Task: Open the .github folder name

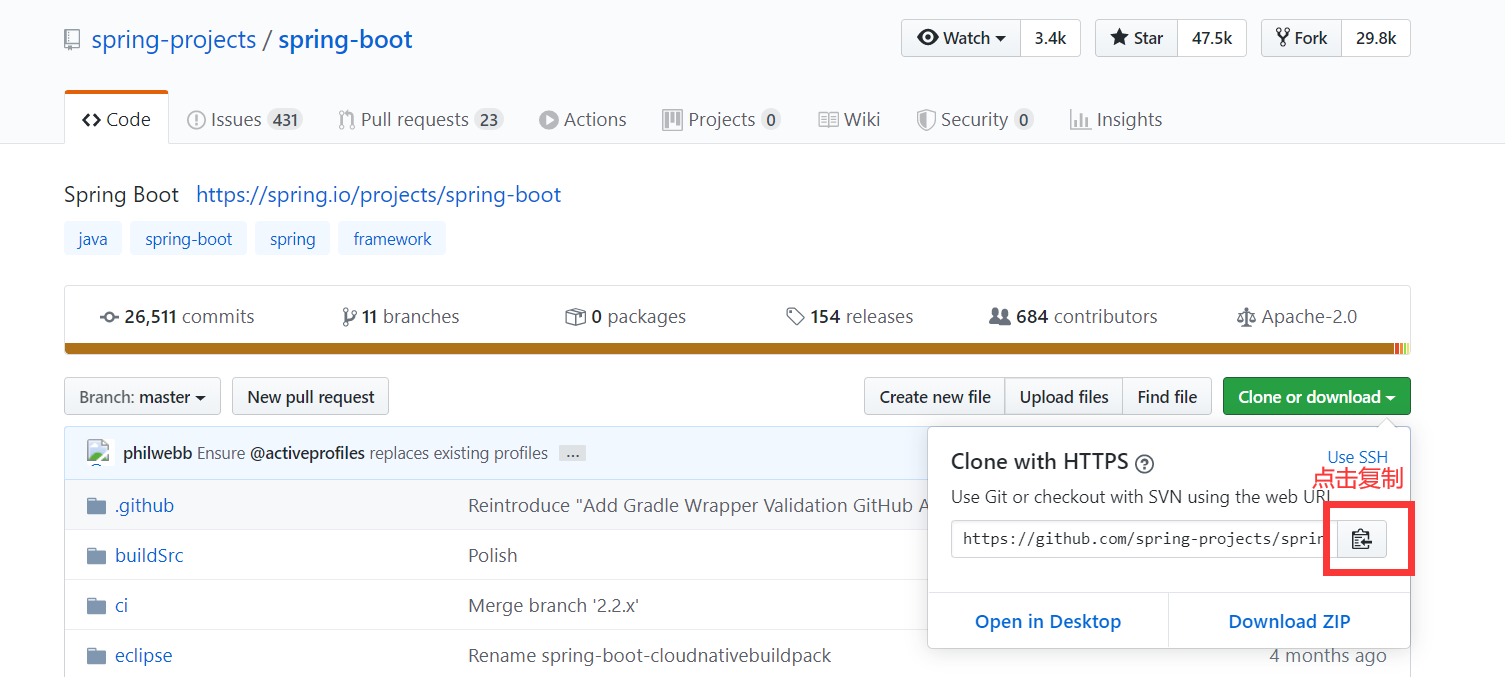Action: tap(144, 506)
